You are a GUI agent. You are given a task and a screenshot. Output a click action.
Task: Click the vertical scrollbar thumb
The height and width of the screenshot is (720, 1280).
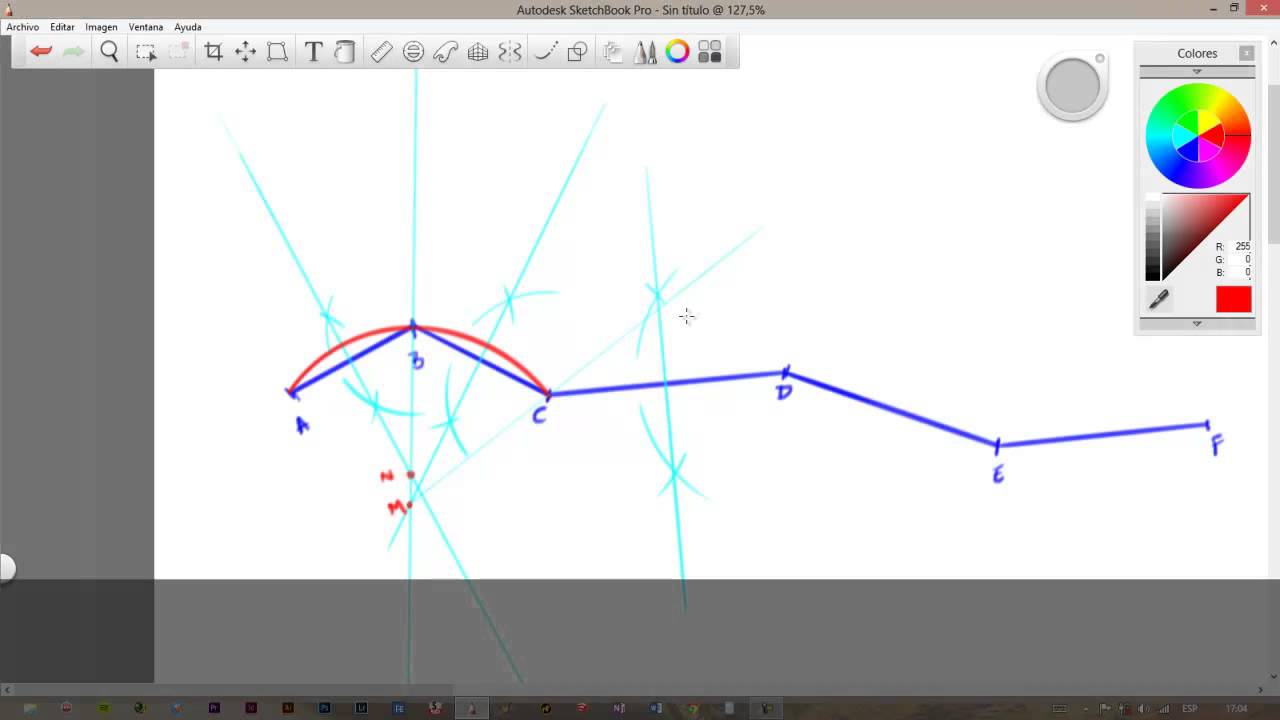(1273, 165)
